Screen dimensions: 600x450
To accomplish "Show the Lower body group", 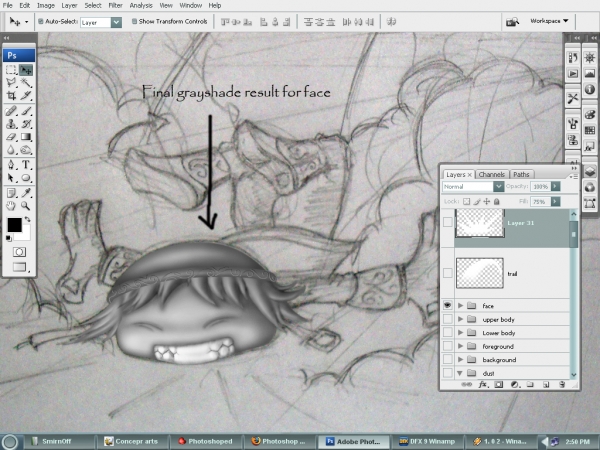I will click(x=447, y=333).
